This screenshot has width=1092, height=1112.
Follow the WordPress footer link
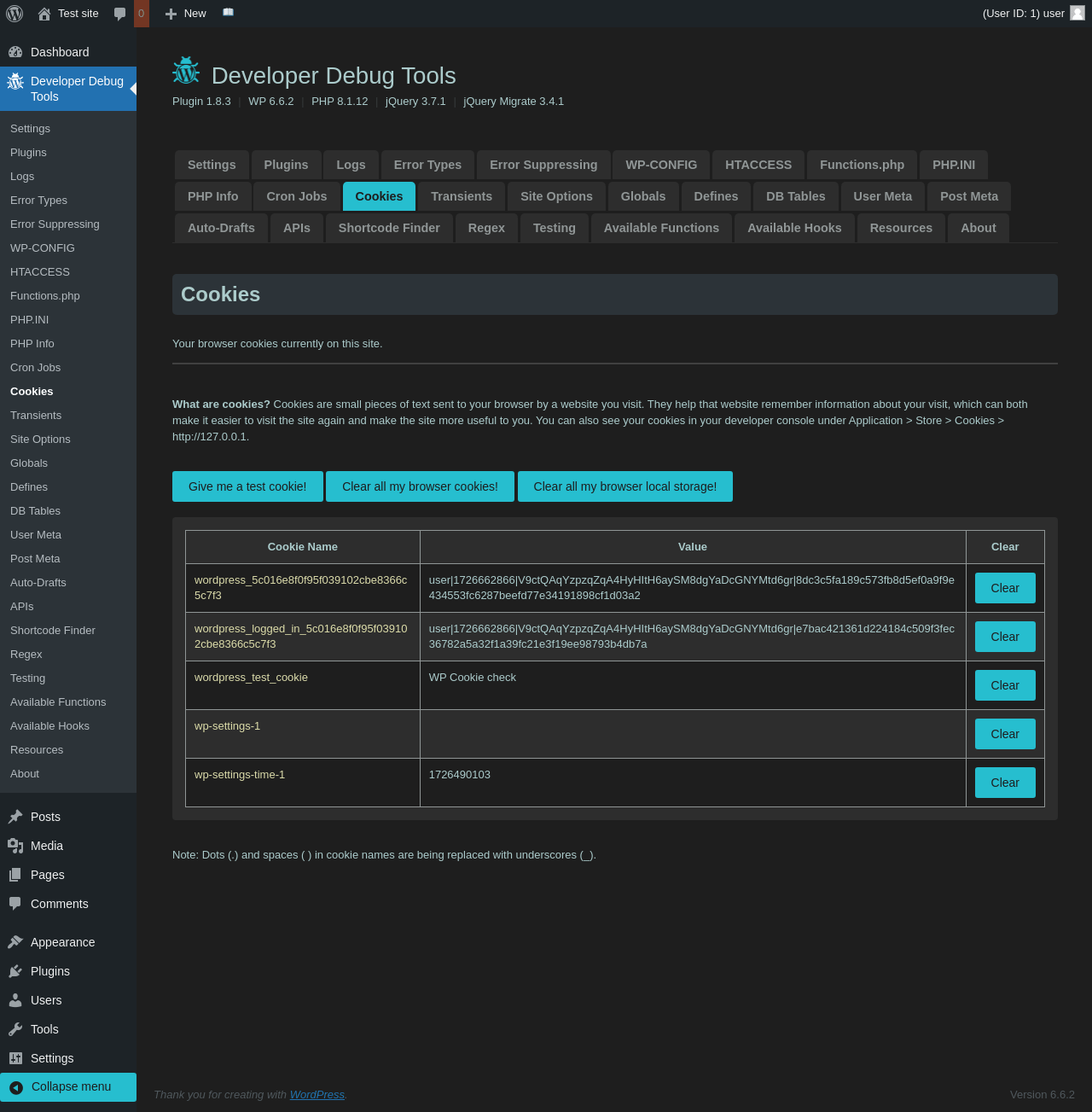pos(317,1095)
